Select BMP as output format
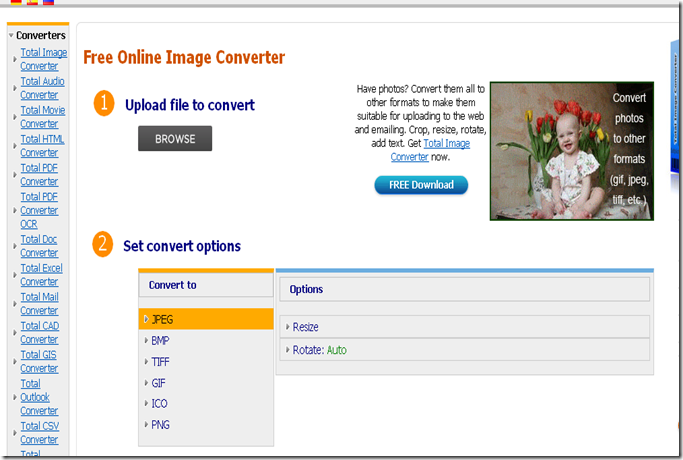This screenshot has width=683, height=460. (160, 340)
